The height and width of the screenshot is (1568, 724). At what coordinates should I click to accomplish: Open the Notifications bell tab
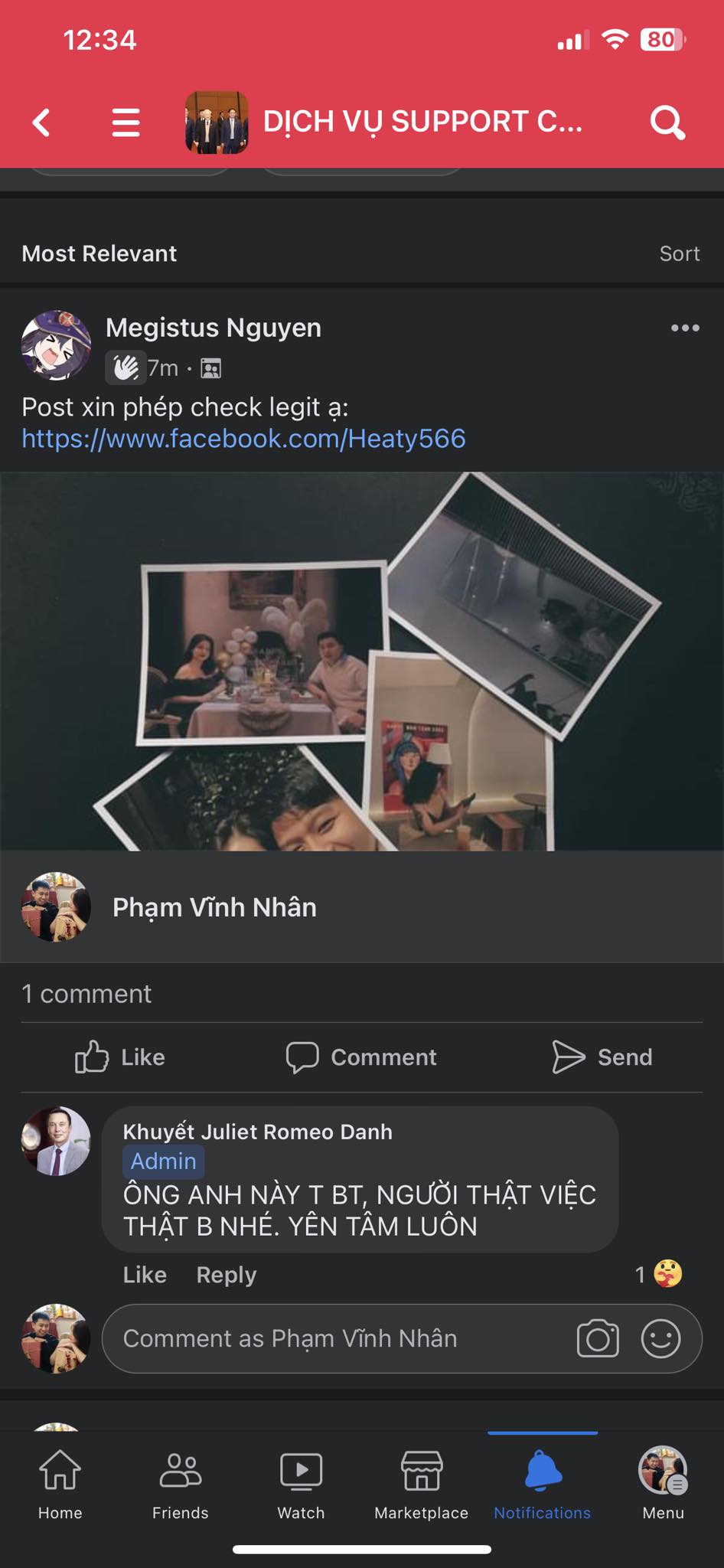click(543, 1484)
